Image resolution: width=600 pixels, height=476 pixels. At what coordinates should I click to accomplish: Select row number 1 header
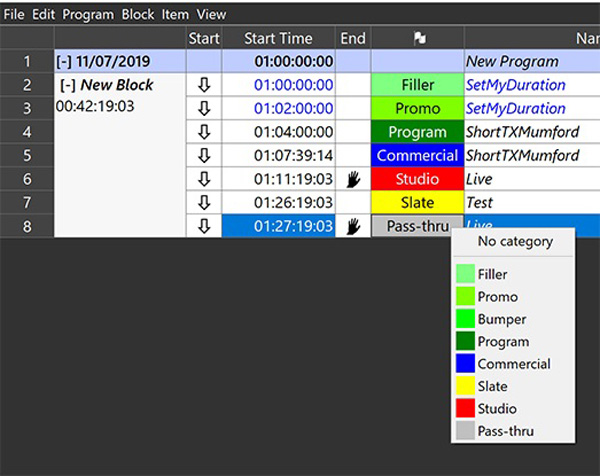[x=27, y=61]
